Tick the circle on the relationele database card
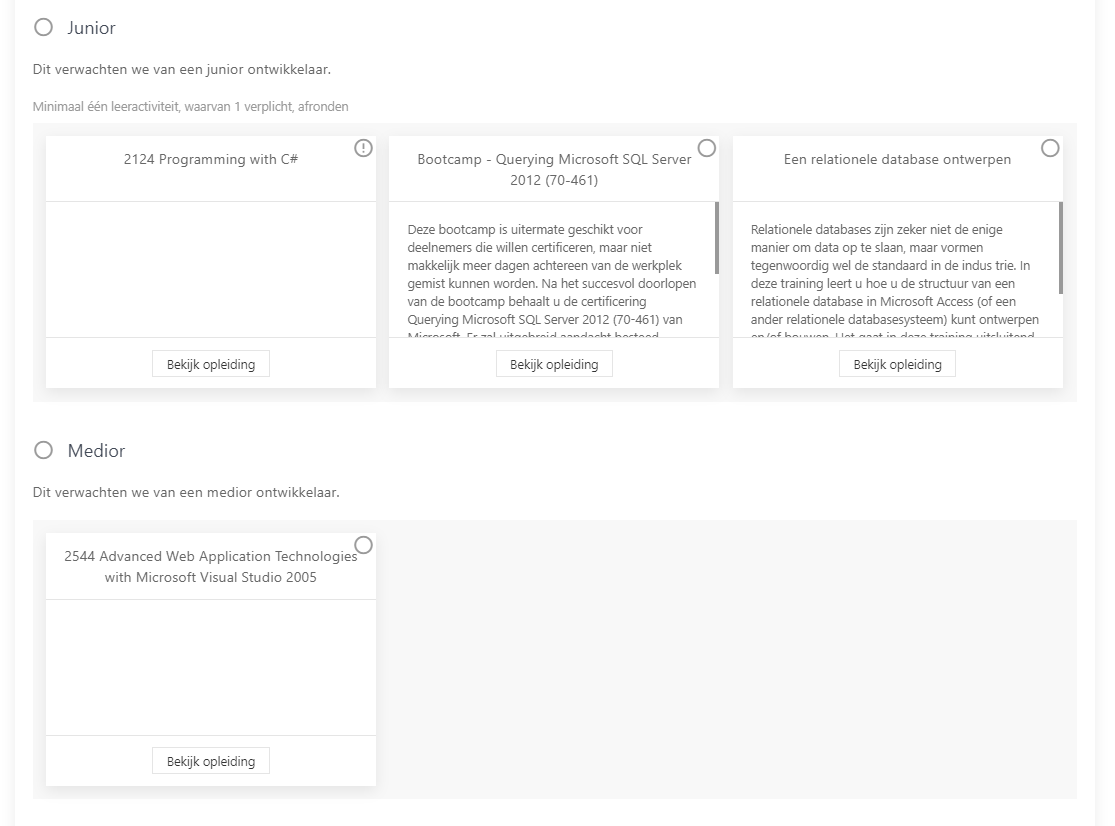Viewport: 1115px width, 826px height. click(1050, 148)
